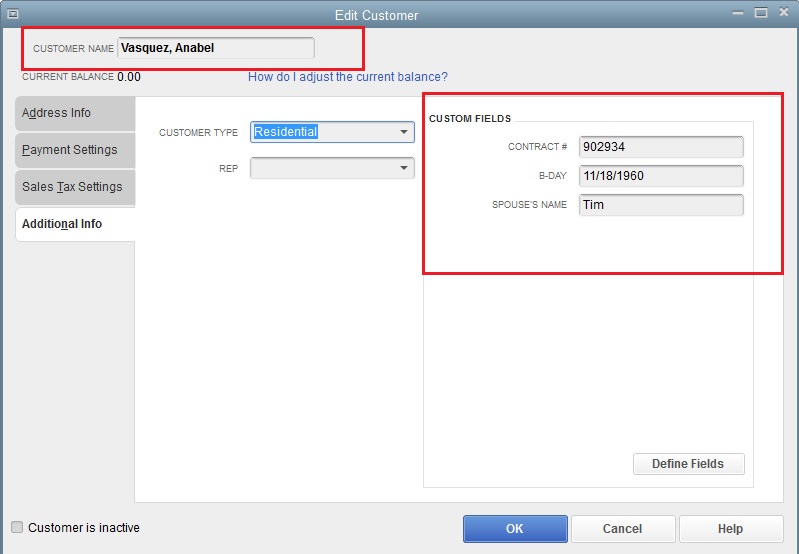This screenshot has height=554, width=799.
Task: Click the Custom Fields heading
Action: point(470,119)
